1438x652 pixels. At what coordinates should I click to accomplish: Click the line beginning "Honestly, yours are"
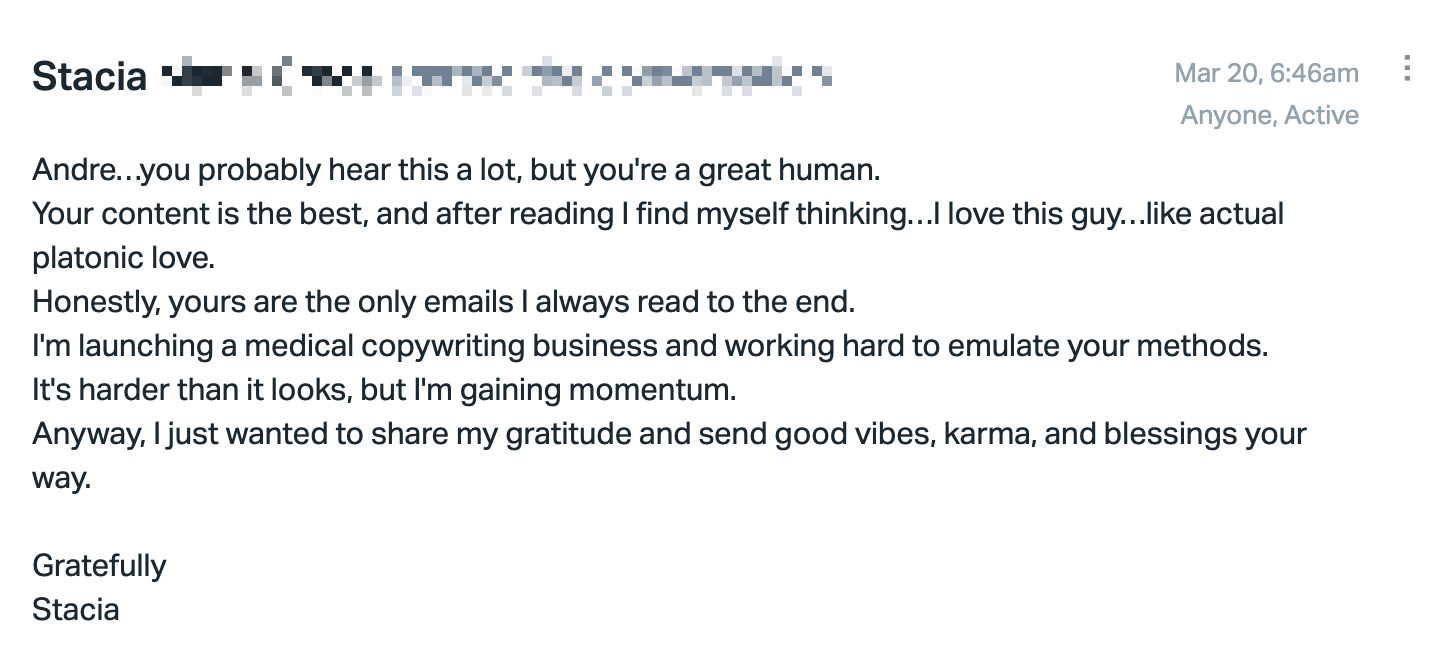coord(444,302)
